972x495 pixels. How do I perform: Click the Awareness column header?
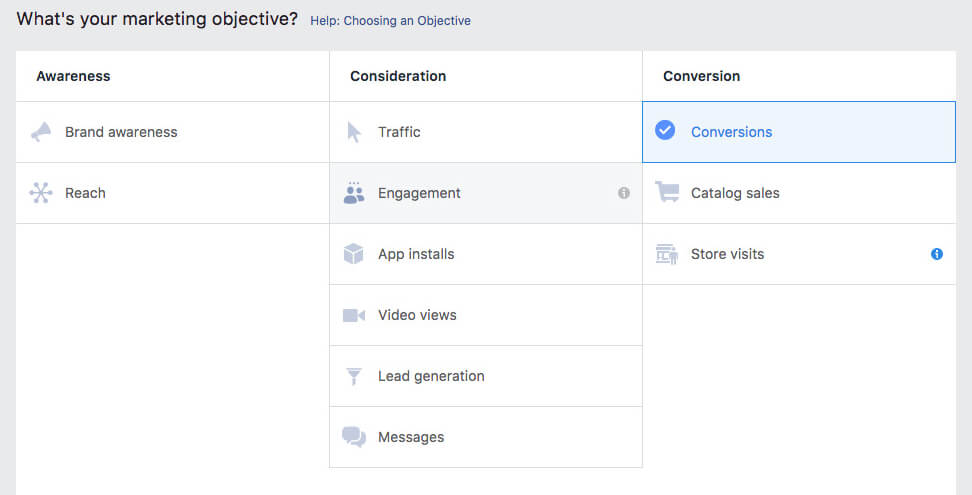73,76
